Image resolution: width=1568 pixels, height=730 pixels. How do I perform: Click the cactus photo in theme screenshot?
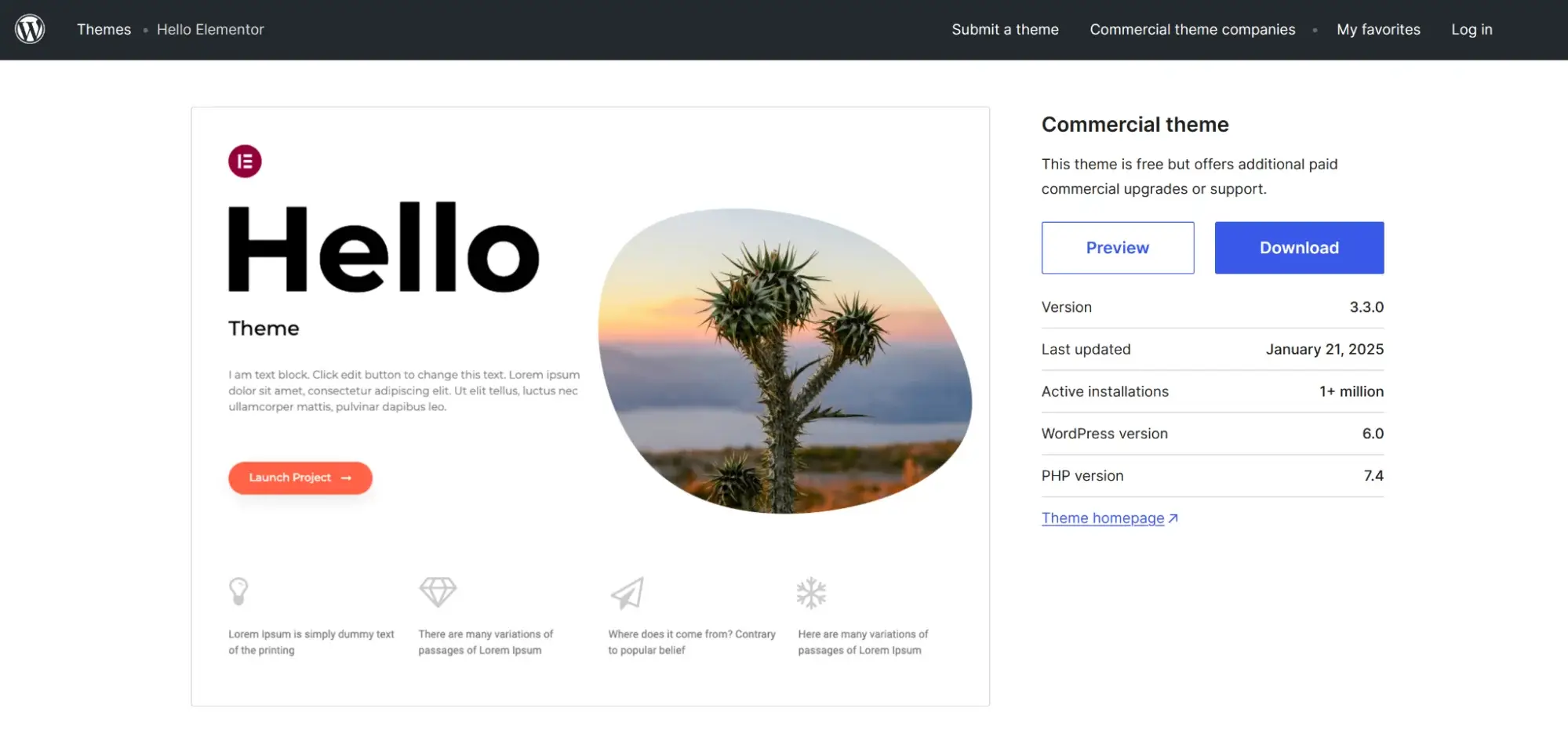(784, 361)
